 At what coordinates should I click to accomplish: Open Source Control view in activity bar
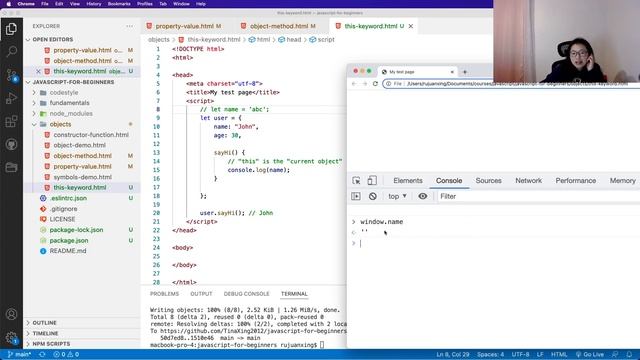tap(11, 75)
